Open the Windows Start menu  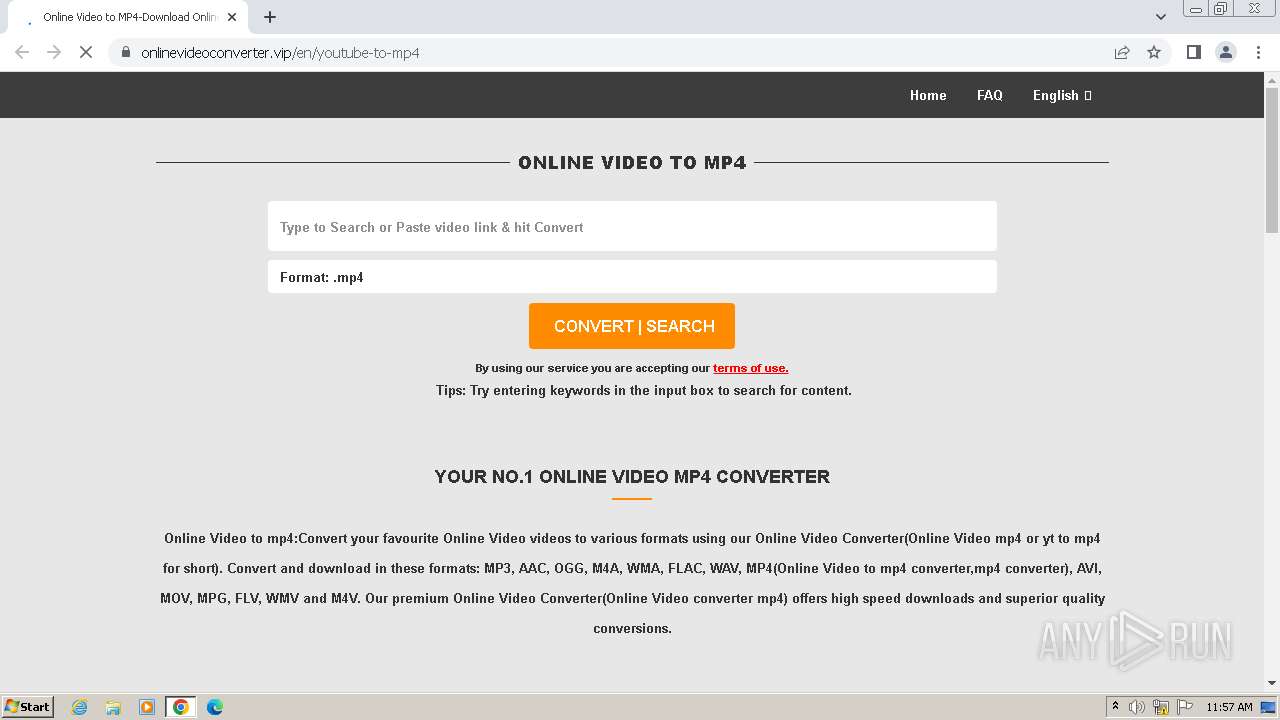[28, 706]
